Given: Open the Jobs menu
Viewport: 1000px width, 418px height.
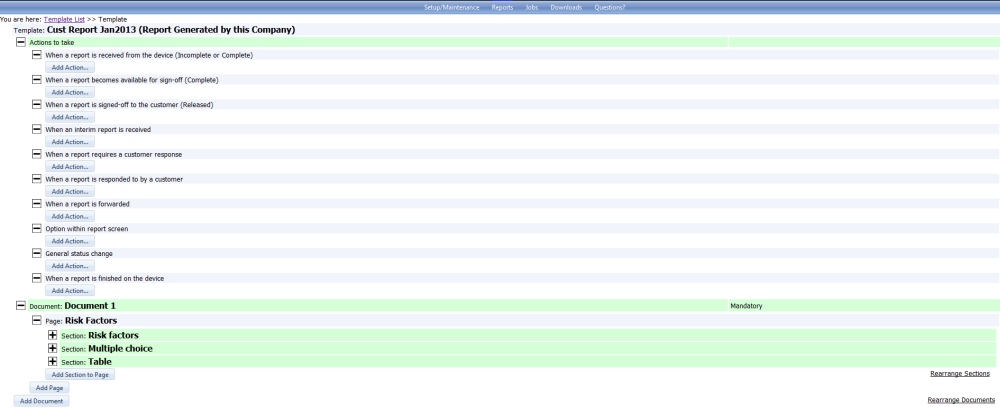Looking at the screenshot, I should pos(532,7).
